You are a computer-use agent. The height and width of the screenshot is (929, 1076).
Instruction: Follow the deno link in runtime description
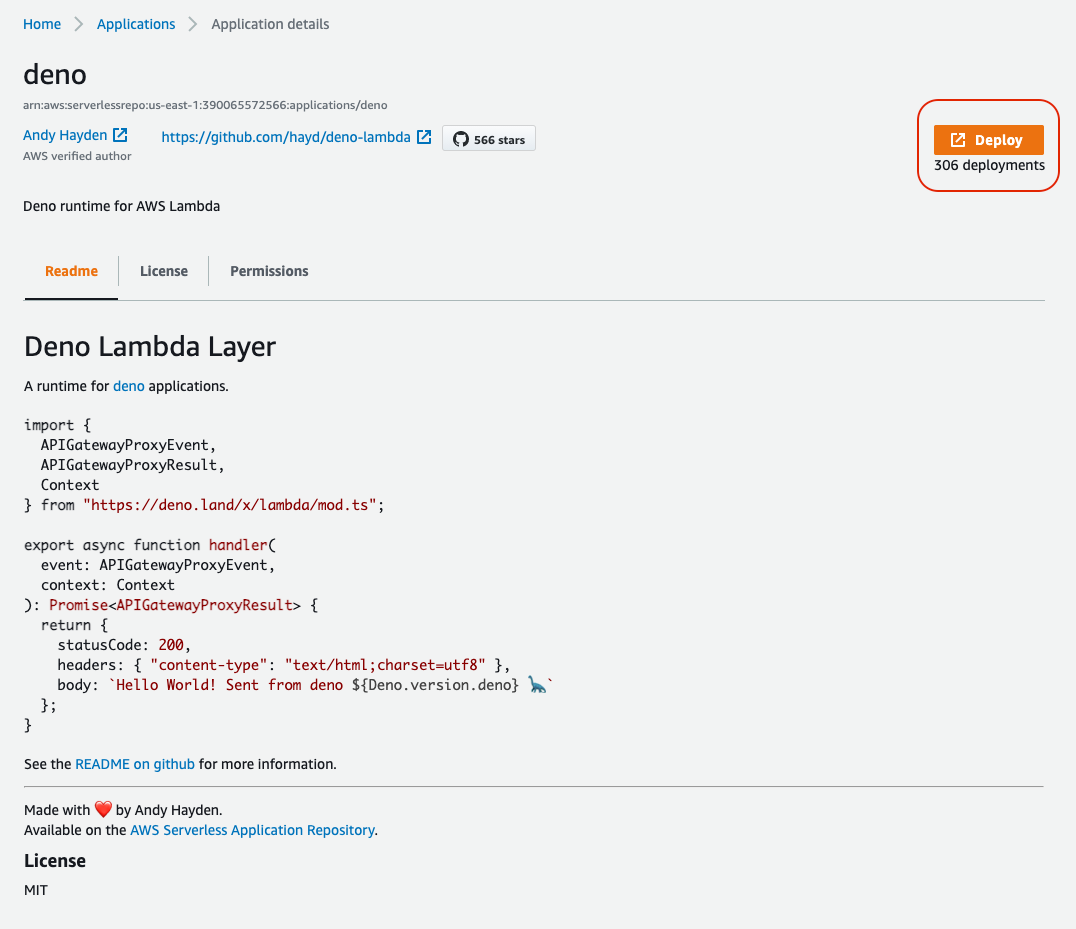pyautogui.click(x=129, y=386)
